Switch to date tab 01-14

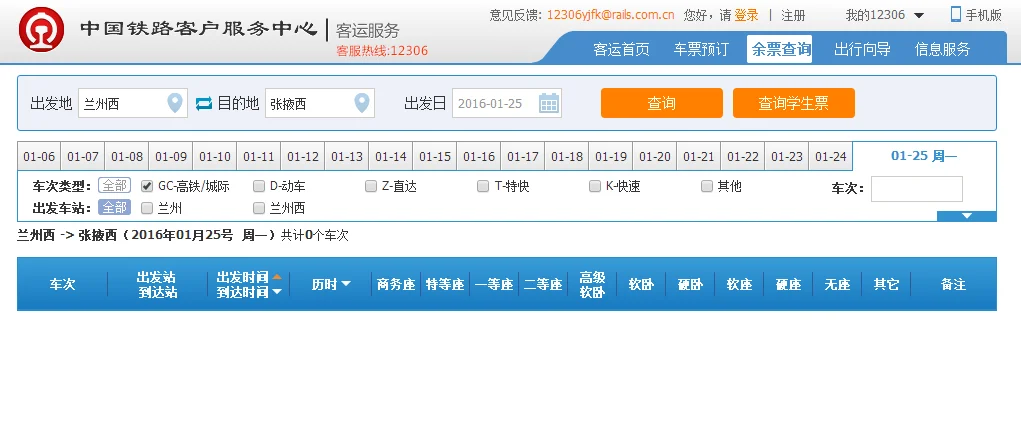click(391, 156)
